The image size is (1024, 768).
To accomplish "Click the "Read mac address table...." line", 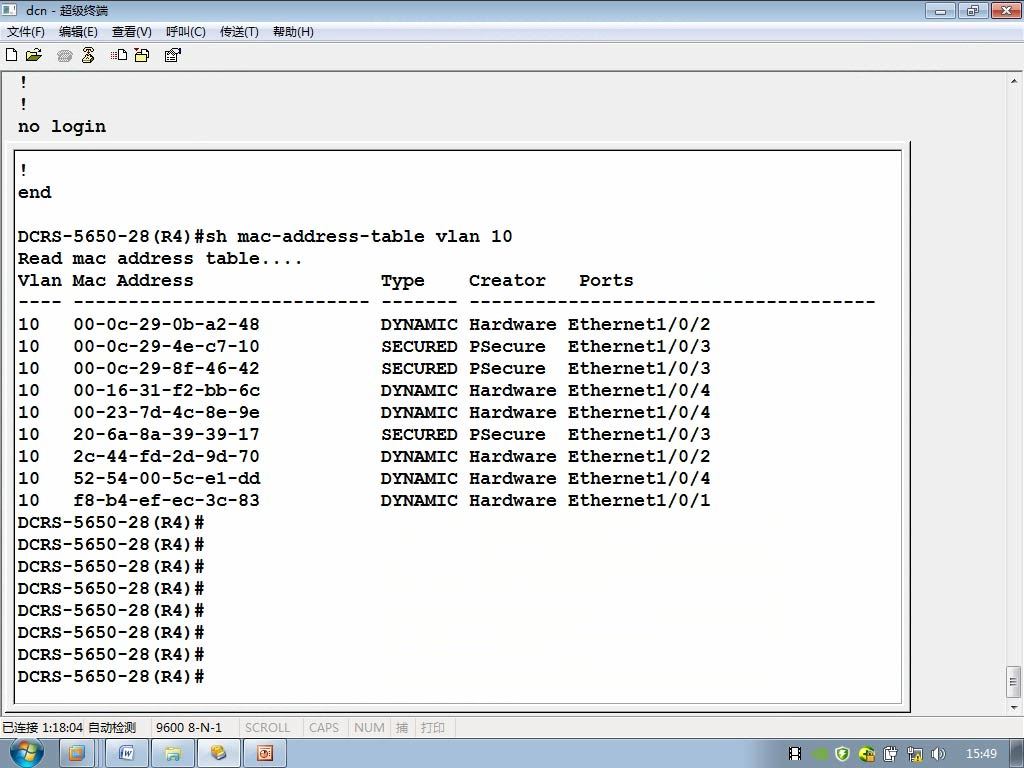I will [x=160, y=259].
